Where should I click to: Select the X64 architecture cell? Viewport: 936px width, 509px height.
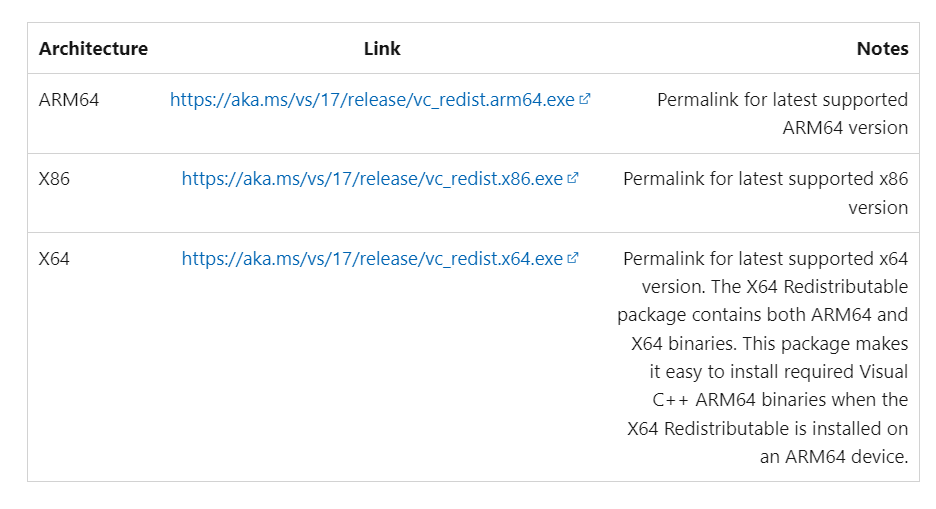point(54,259)
